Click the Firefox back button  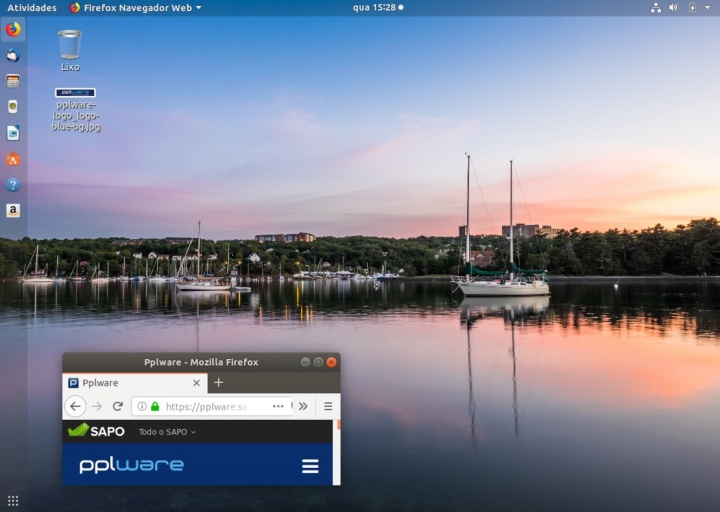point(75,406)
